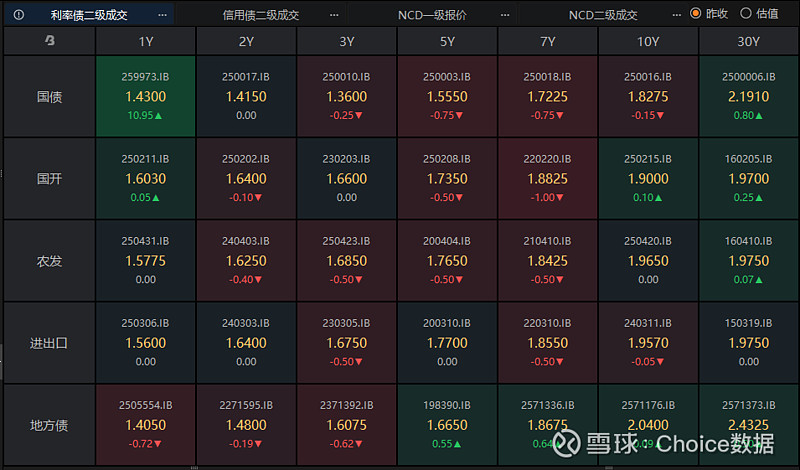
Task: Click bond cell 200404.IB
Action: (447, 261)
